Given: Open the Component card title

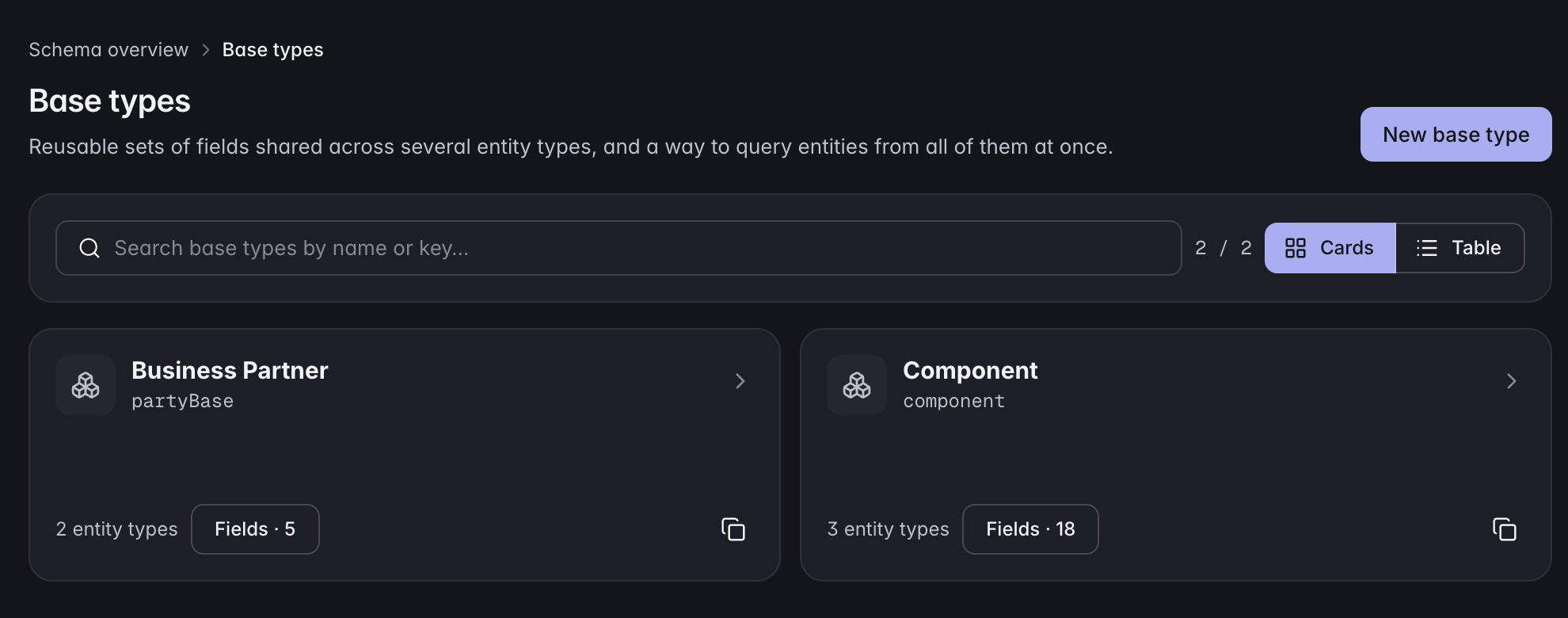Looking at the screenshot, I should tap(970, 370).
